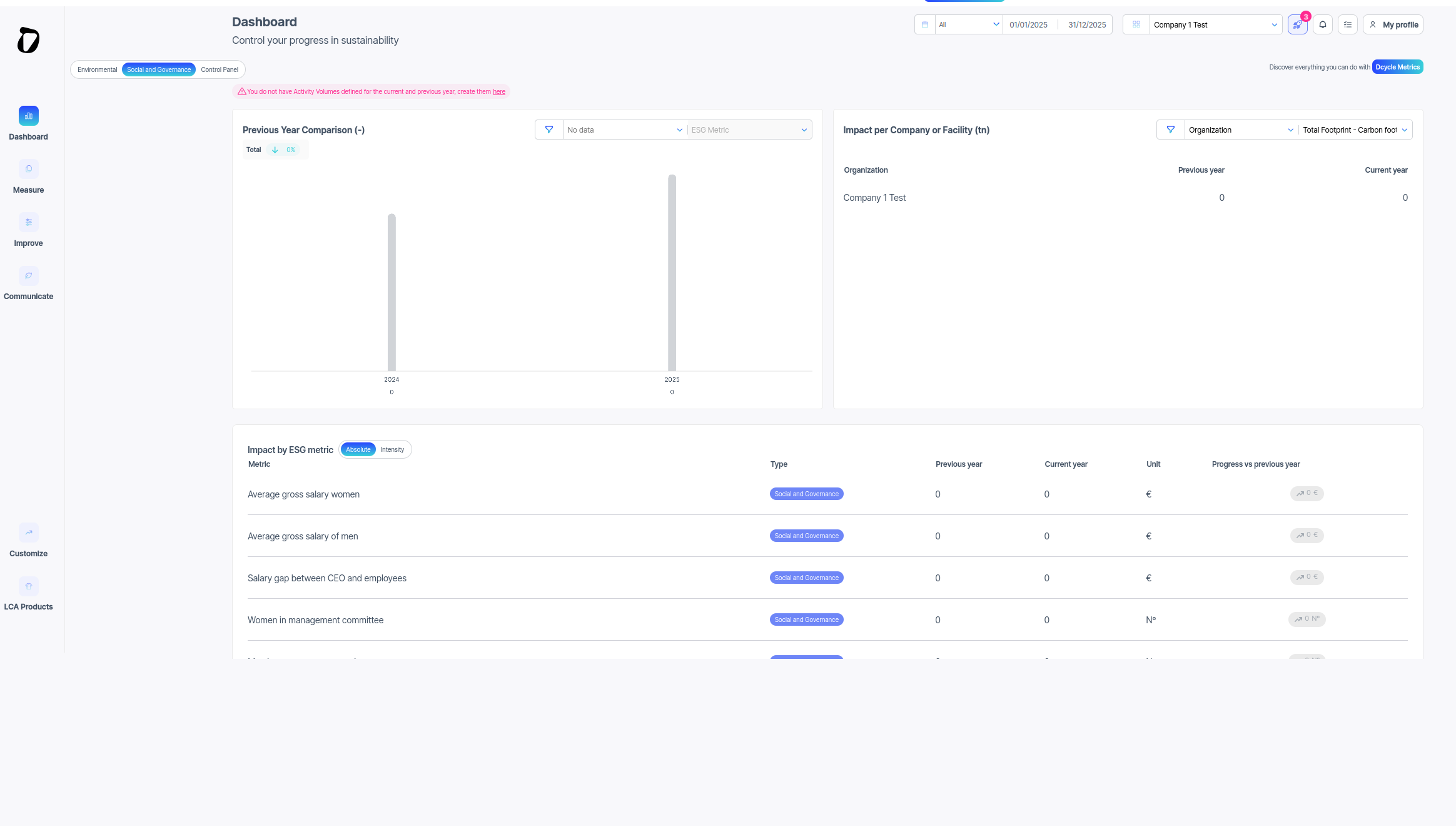Open the rocket onboarding icon
This screenshot has width=1456, height=826.
[x=1298, y=24]
